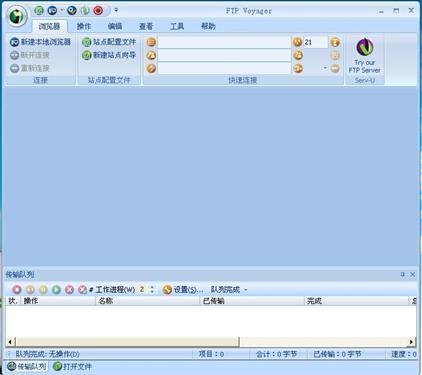Viewport: 422px width, 375px height.
Task: Click dark blue icon in title bar toolbar
Action: coord(72,11)
